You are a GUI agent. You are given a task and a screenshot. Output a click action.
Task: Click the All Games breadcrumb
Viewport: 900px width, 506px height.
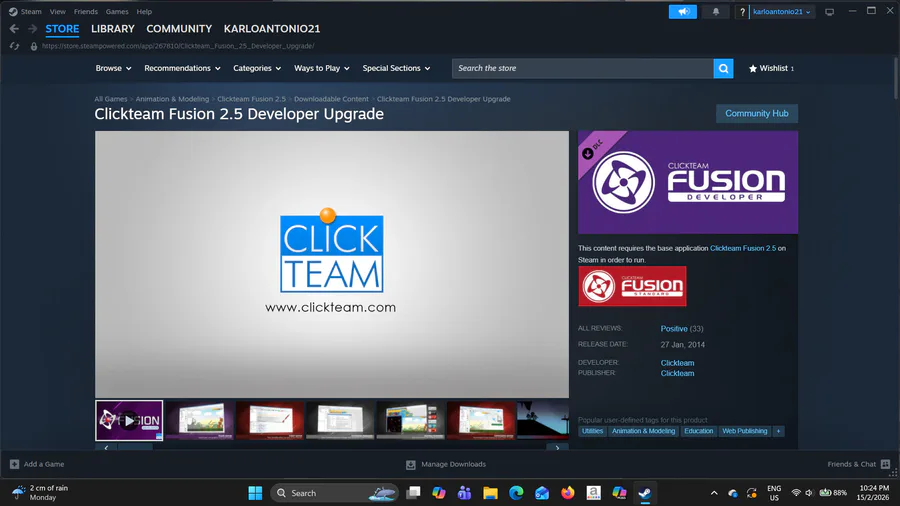[111, 99]
